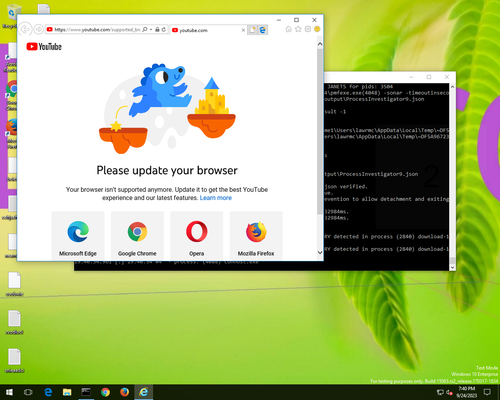500x400 pixels.
Task: Choose the Mozilla Firefox download card
Action: (x=256, y=235)
